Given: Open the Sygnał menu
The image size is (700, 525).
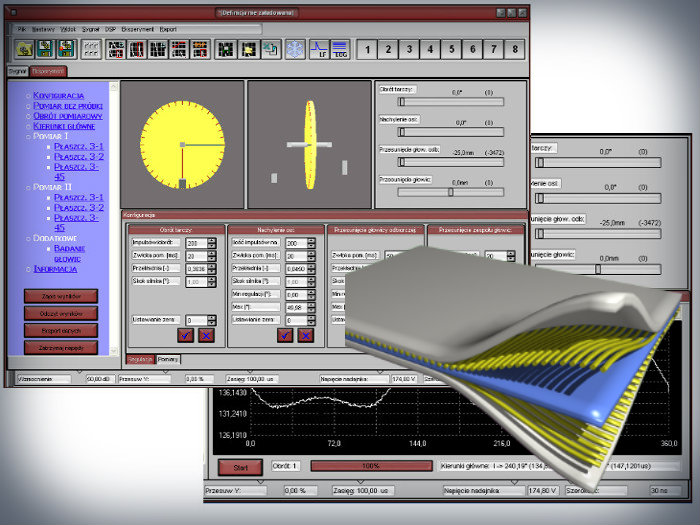Looking at the screenshot, I should pyautogui.click(x=91, y=30).
